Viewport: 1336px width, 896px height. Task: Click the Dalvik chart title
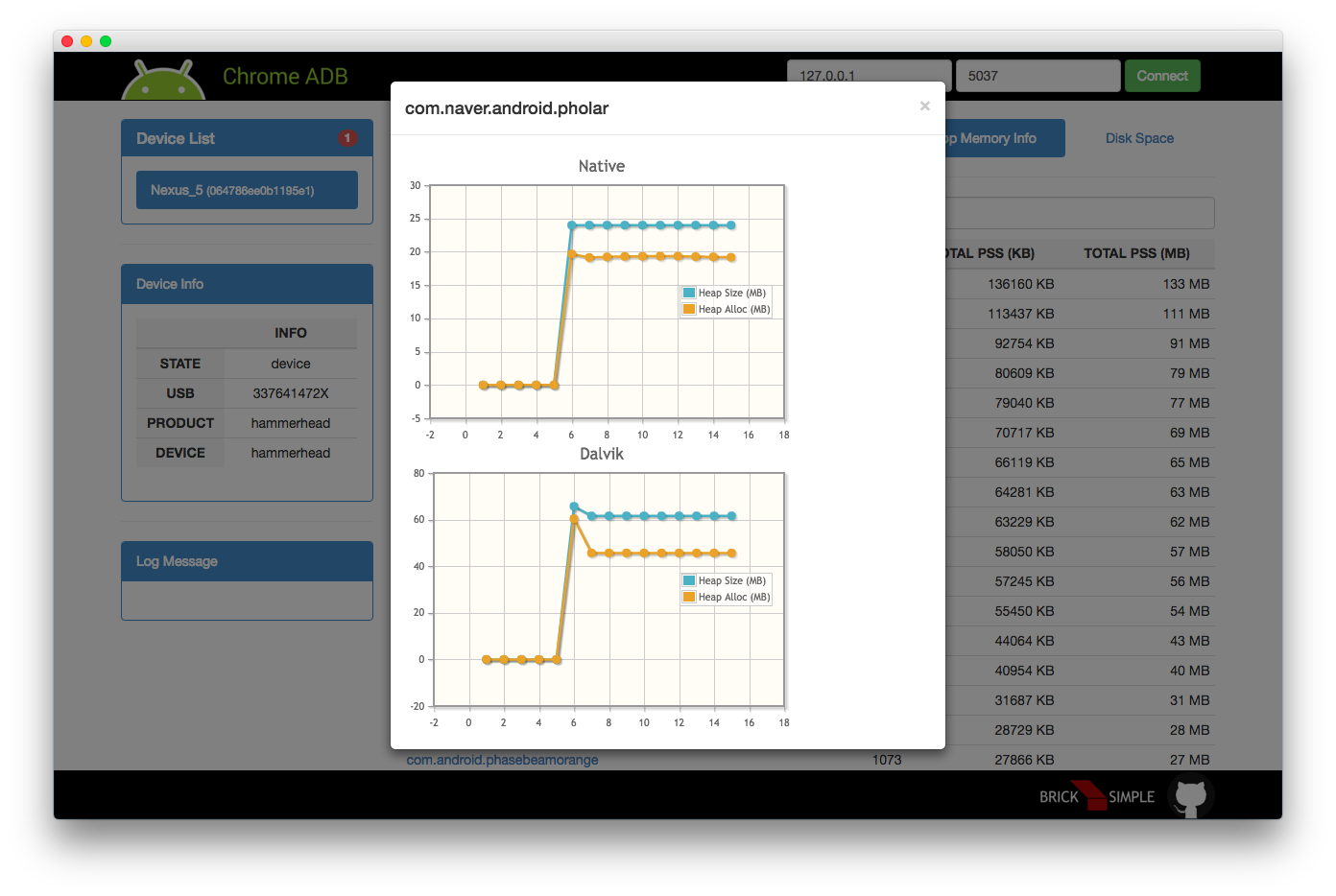(602, 454)
